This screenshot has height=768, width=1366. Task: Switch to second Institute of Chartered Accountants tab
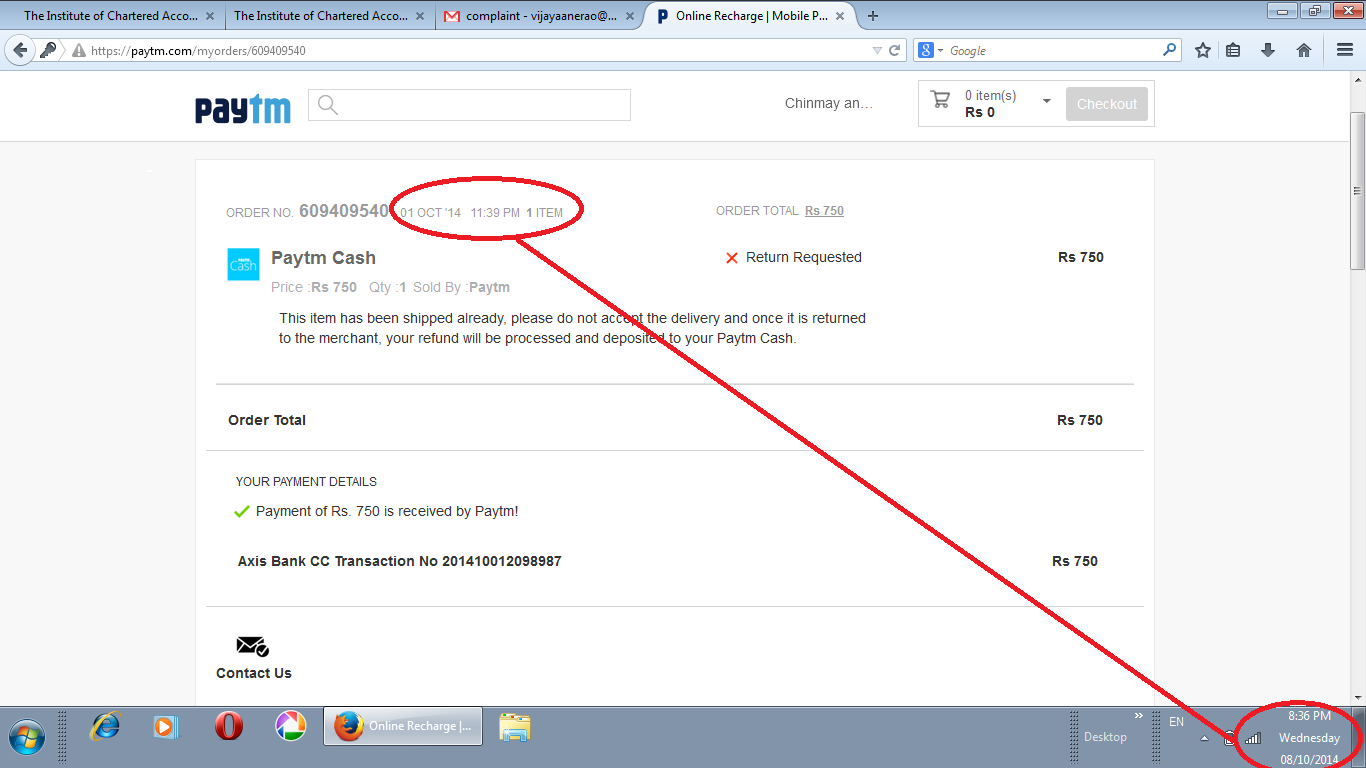(320, 16)
